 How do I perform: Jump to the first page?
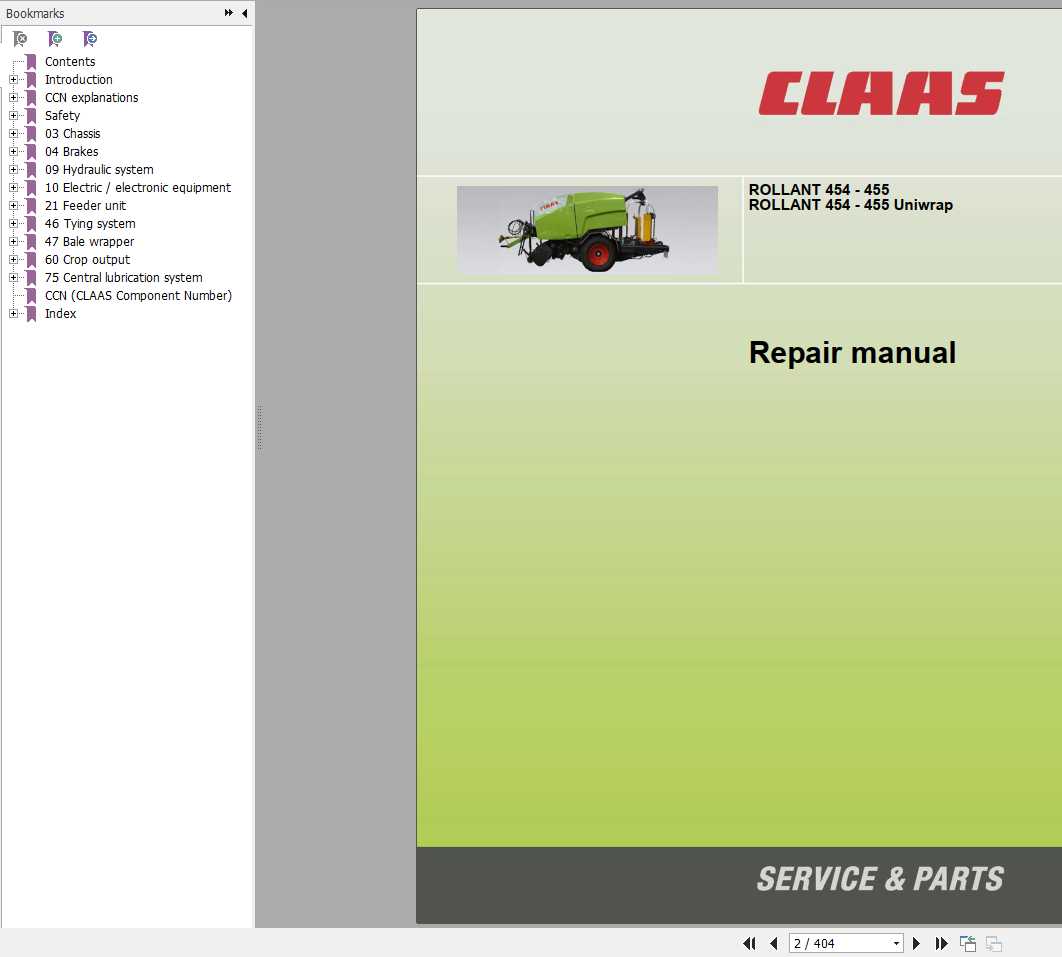click(x=749, y=943)
